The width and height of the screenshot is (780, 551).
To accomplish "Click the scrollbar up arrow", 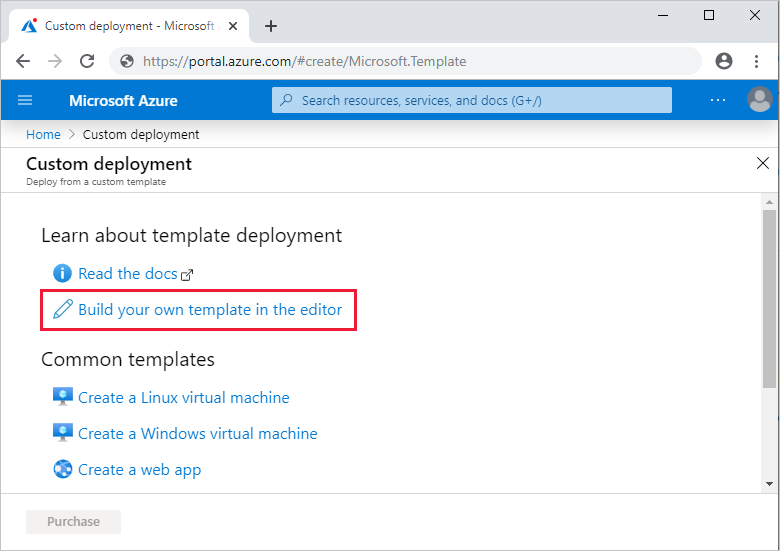I will click(x=770, y=202).
